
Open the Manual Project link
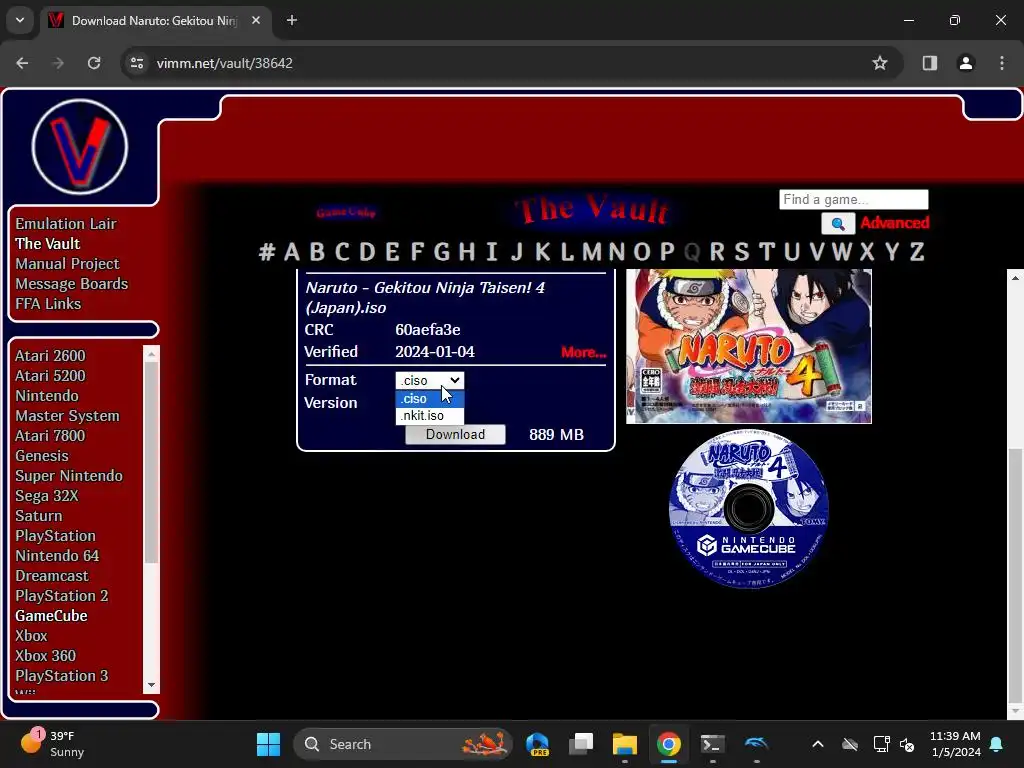tap(67, 264)
